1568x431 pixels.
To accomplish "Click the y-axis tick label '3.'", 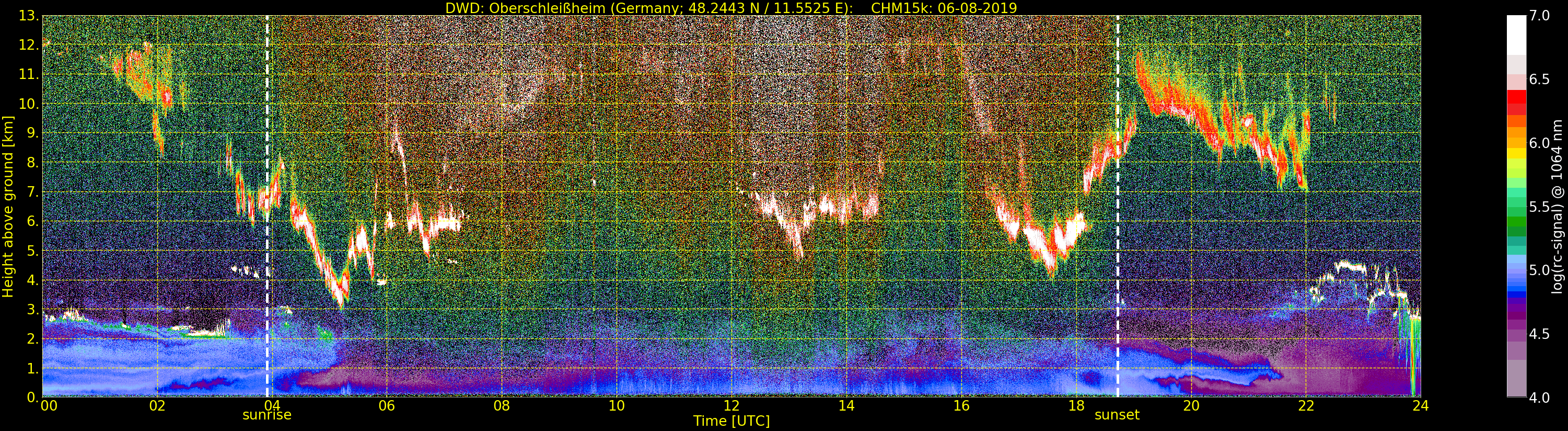I will (x=33, y=309).
